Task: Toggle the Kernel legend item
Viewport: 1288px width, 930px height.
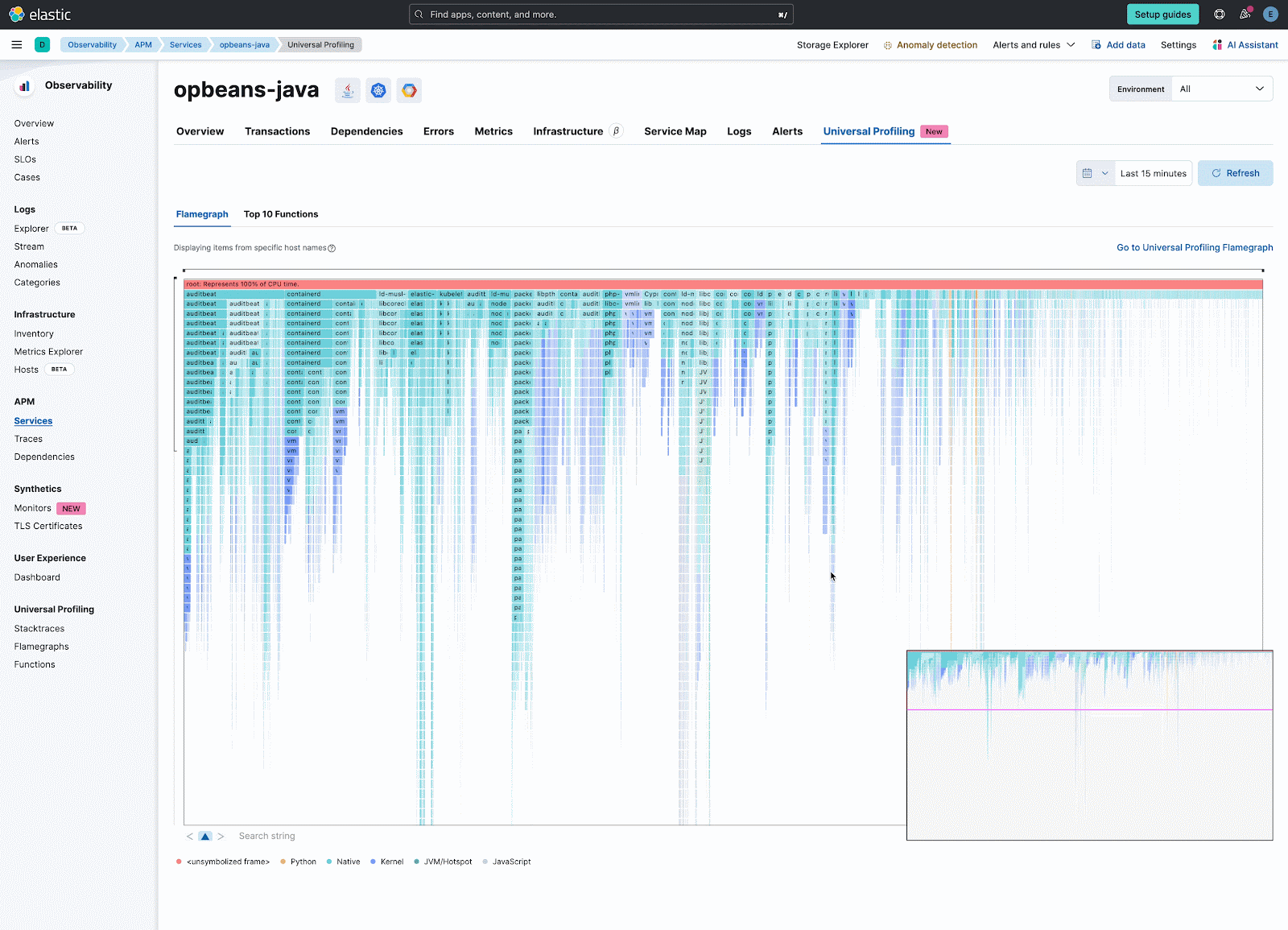Action: [x=386, y=862]
